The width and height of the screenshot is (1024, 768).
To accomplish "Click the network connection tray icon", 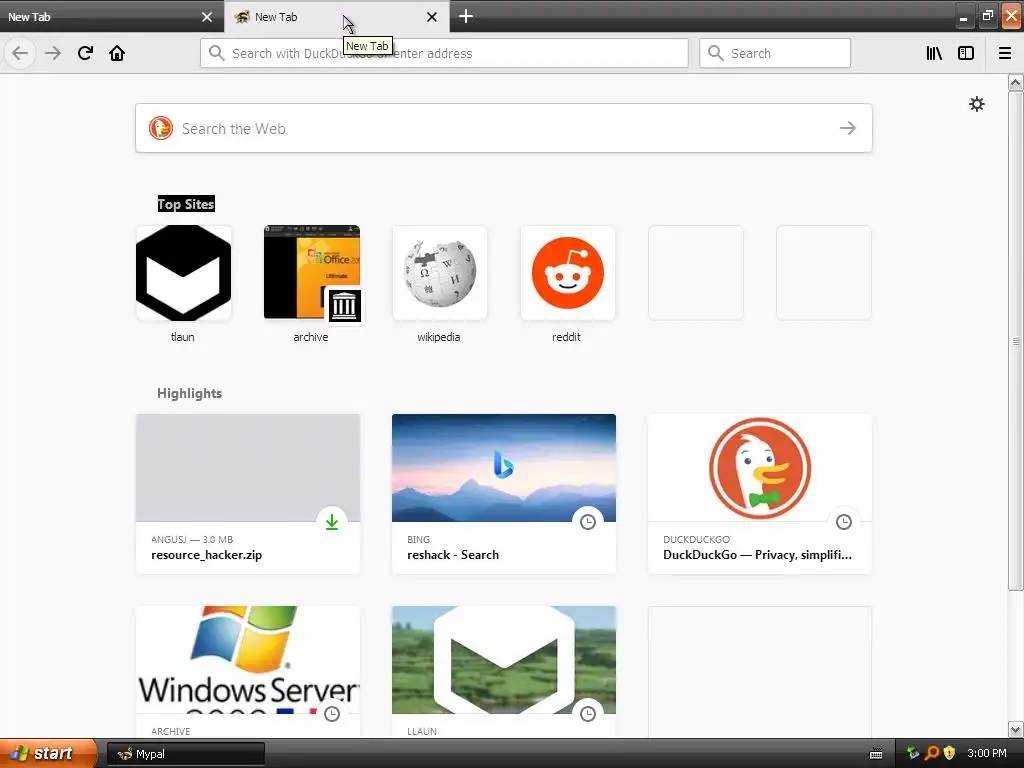I will [x=913, y=753].
